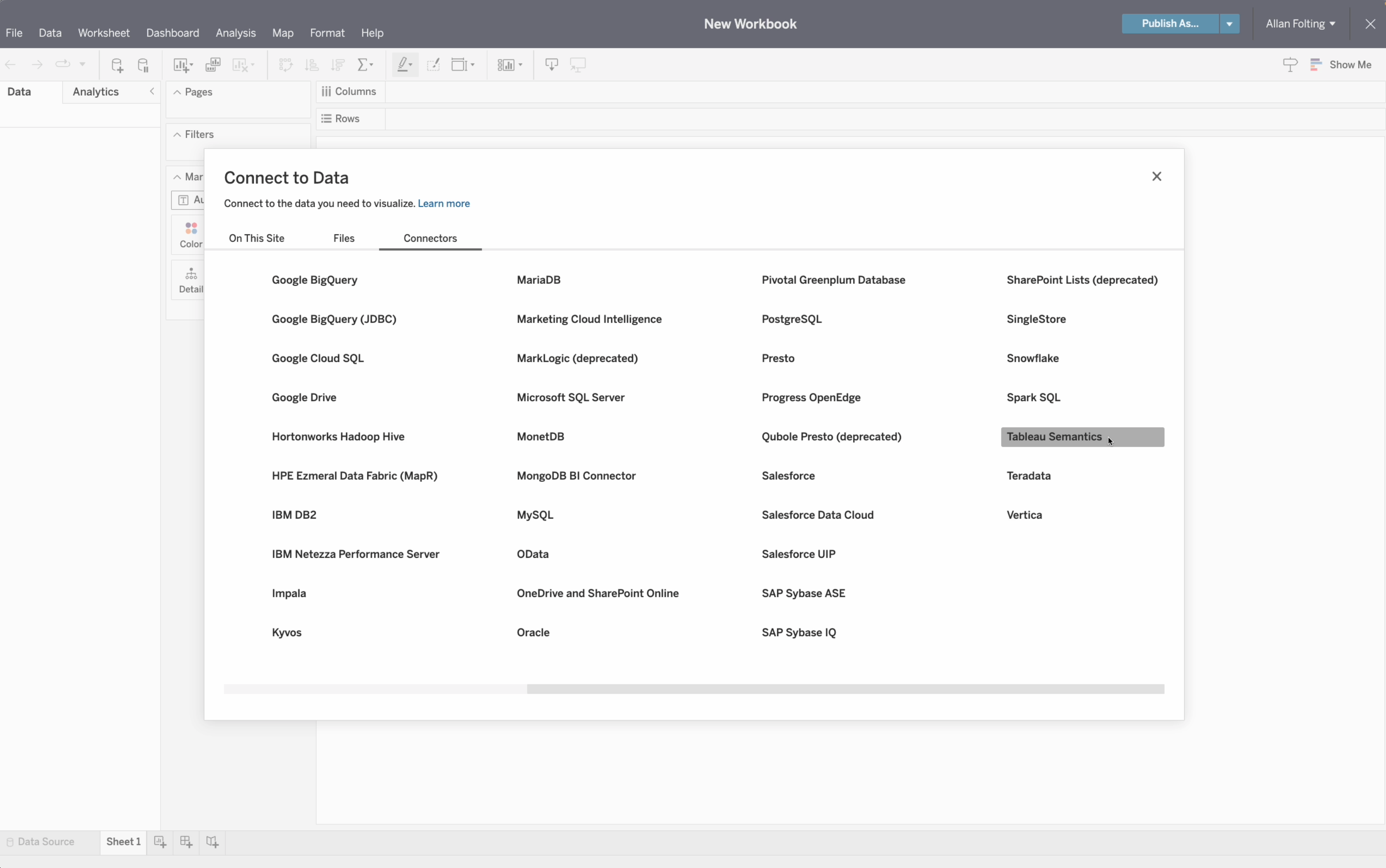1386x868 pixels.
Task: Click the New Worksheet chart icon
Action: pyautogui.click(x=181, y=65)
